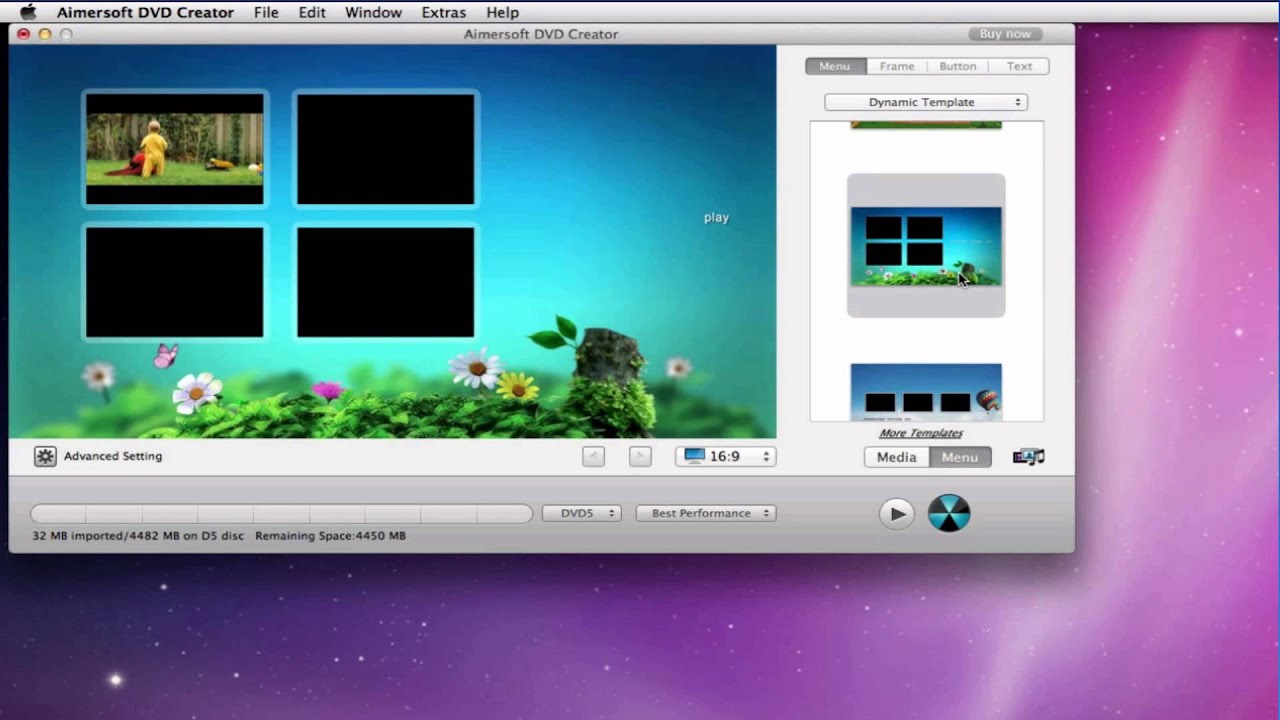The image size is (1280, 720).
Task: Open the Edit menu
Action: point(312,12)
